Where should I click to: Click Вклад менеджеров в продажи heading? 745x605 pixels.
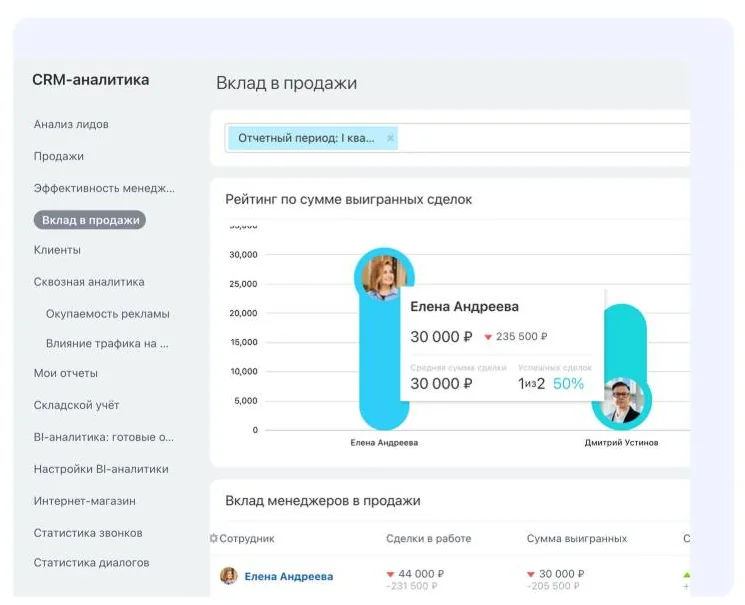323,501
